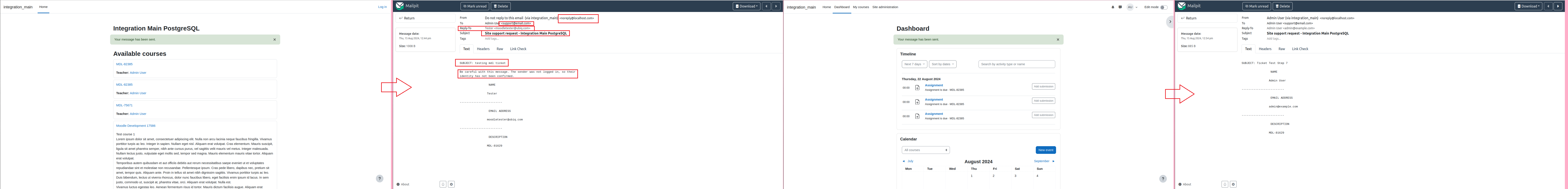The height and width of the screenshot is (189, 1568).
Task: Open messaging chat icon in Dashboard navbar
Action: (x=1120, y=7)
